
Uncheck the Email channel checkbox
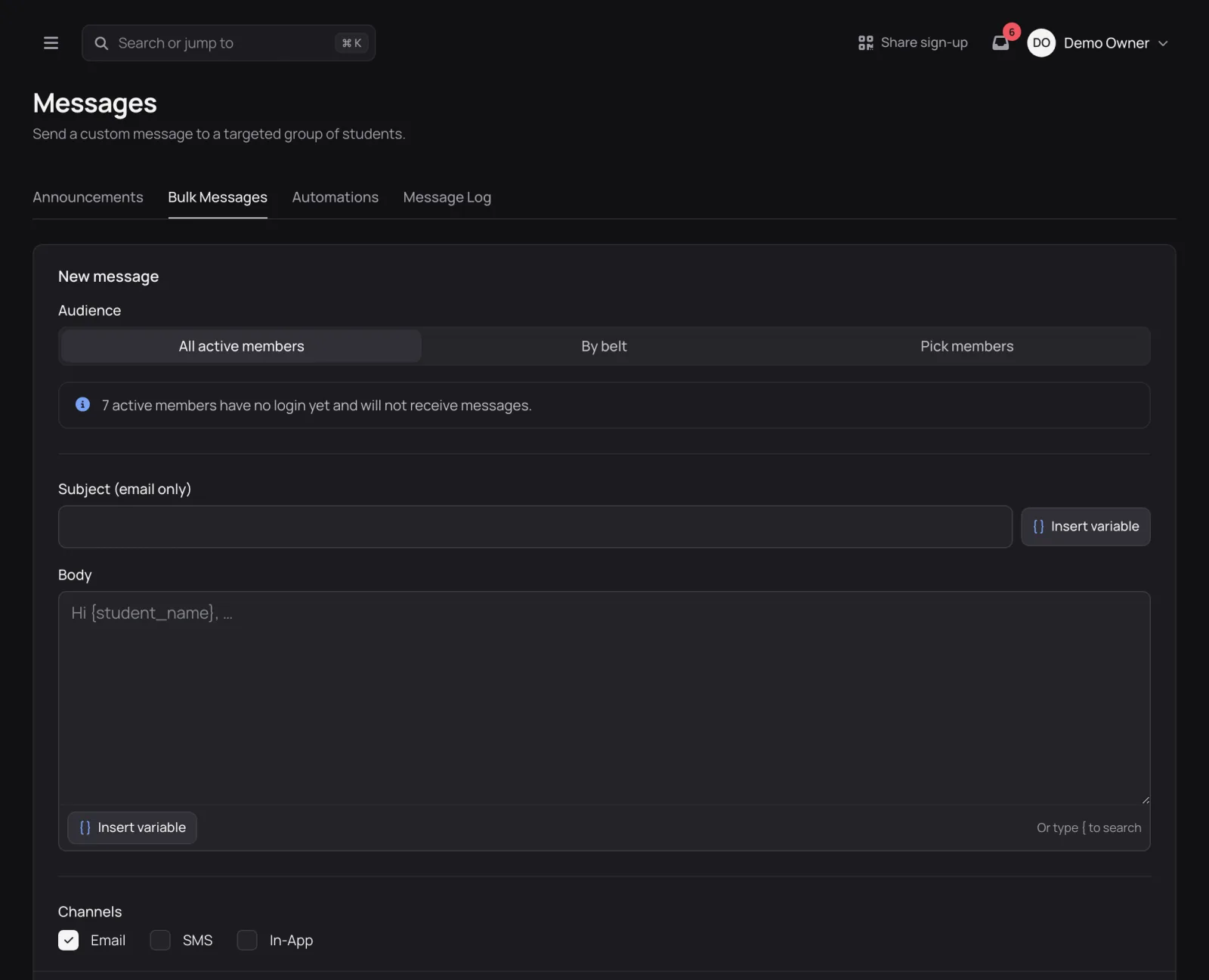[69, 941]
